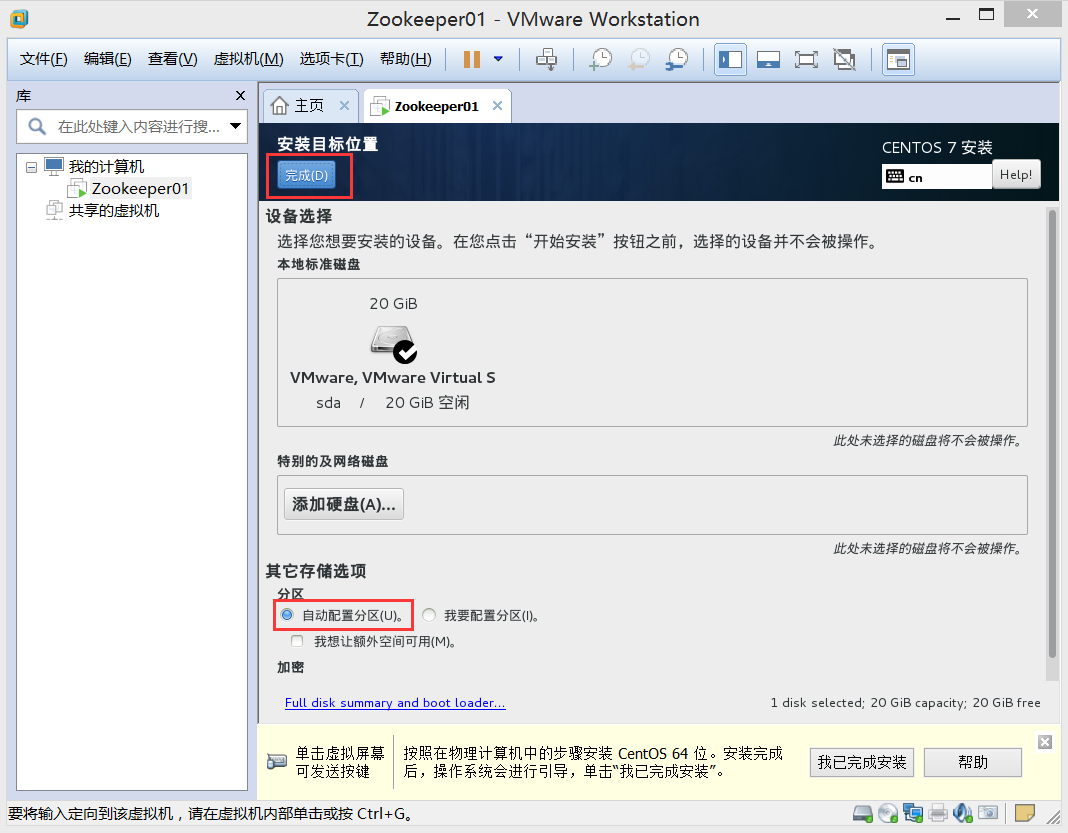Select the 20 GiB VMware virtual disk sda
Viewport: 1068px width, 833px height.
point(393,353)
